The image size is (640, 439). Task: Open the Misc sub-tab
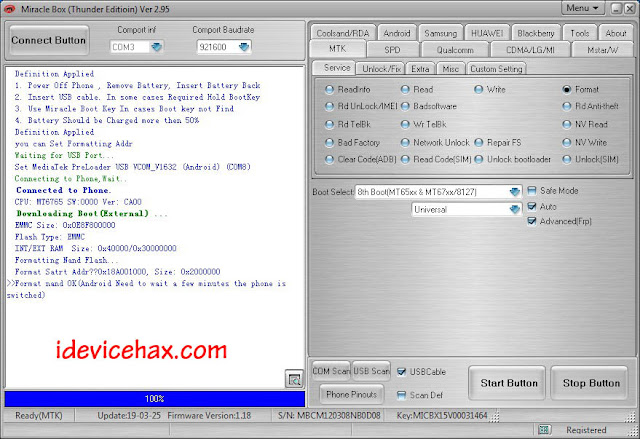(451, 69)
